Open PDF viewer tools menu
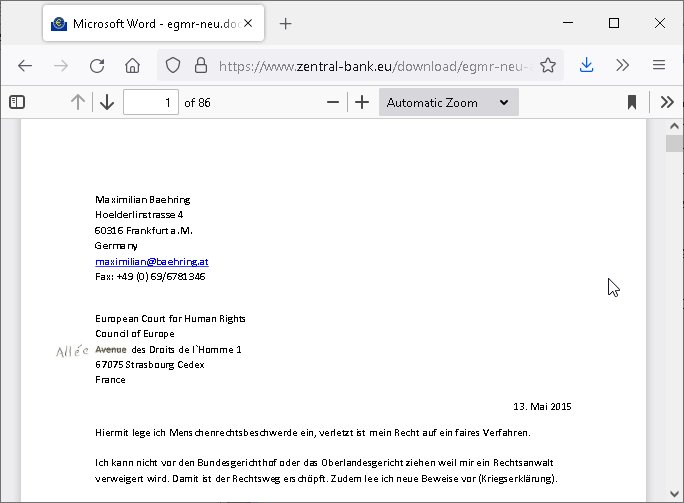 [x=667, y=103]
